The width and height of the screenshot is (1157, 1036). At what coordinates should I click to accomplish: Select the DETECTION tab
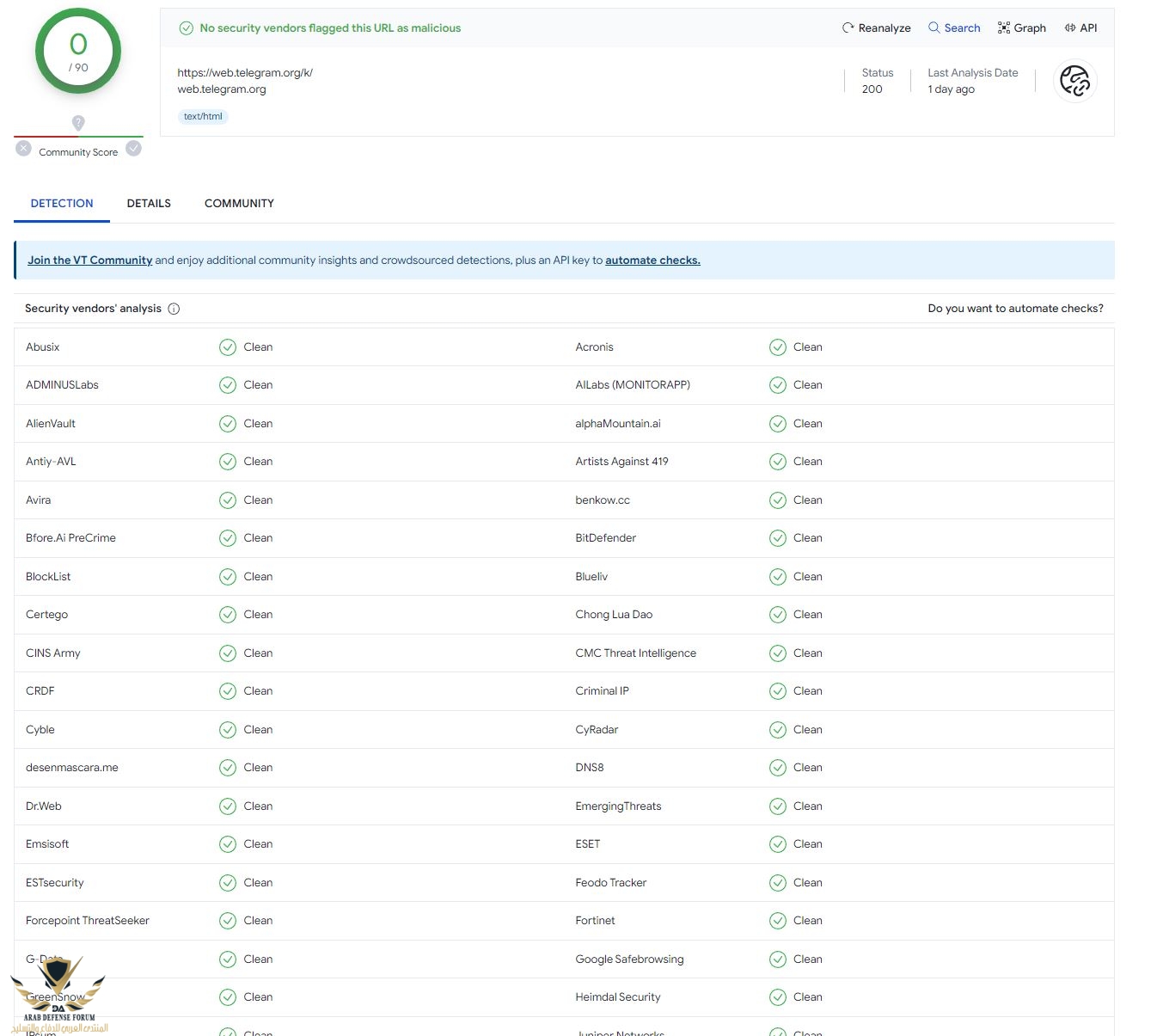[x=62, y=204]
